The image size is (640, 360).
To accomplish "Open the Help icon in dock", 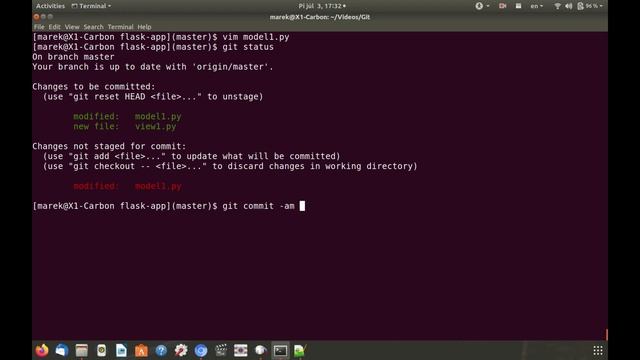I will point(161,350).
